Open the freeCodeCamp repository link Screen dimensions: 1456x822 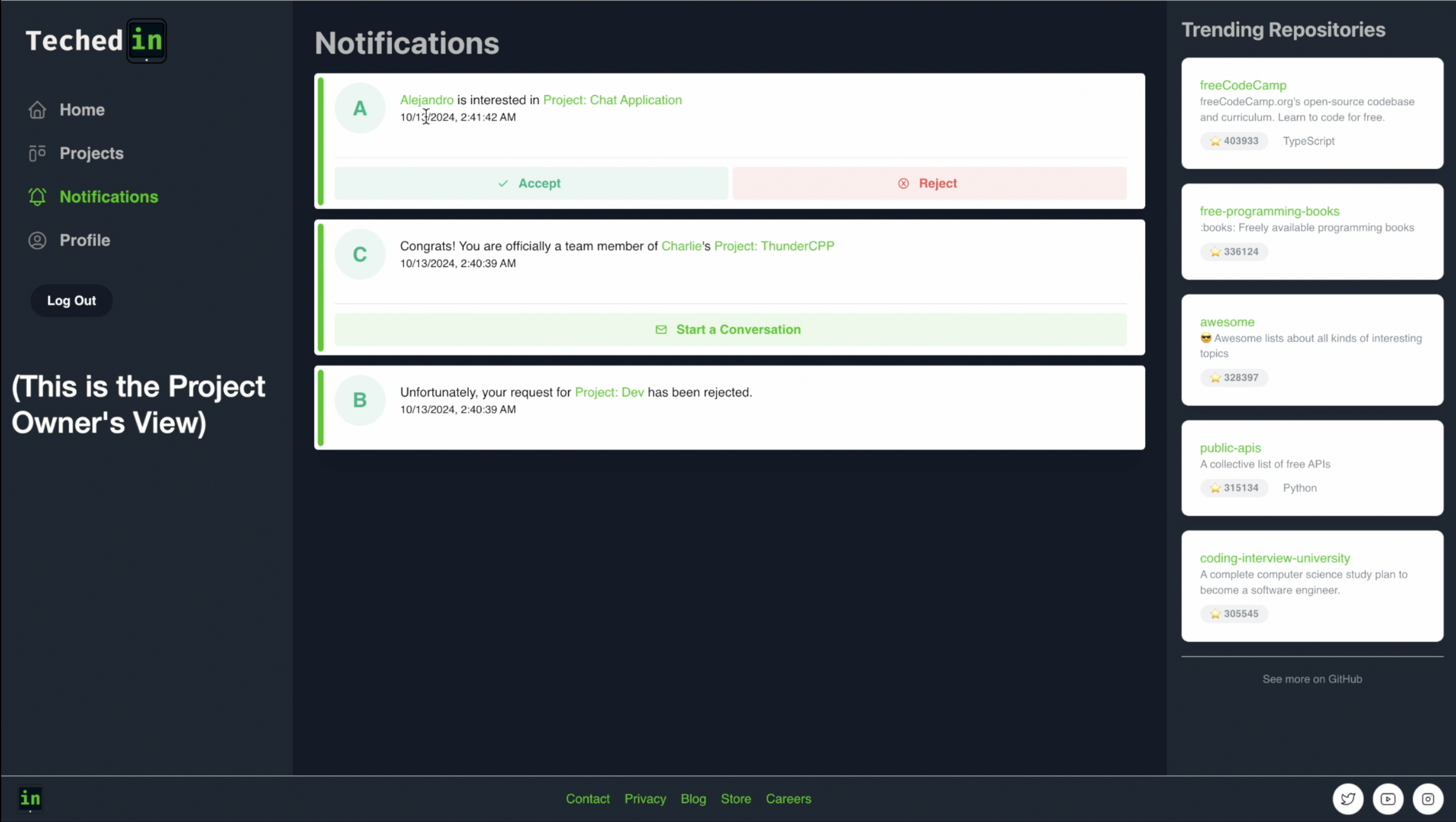point(1243,85)
